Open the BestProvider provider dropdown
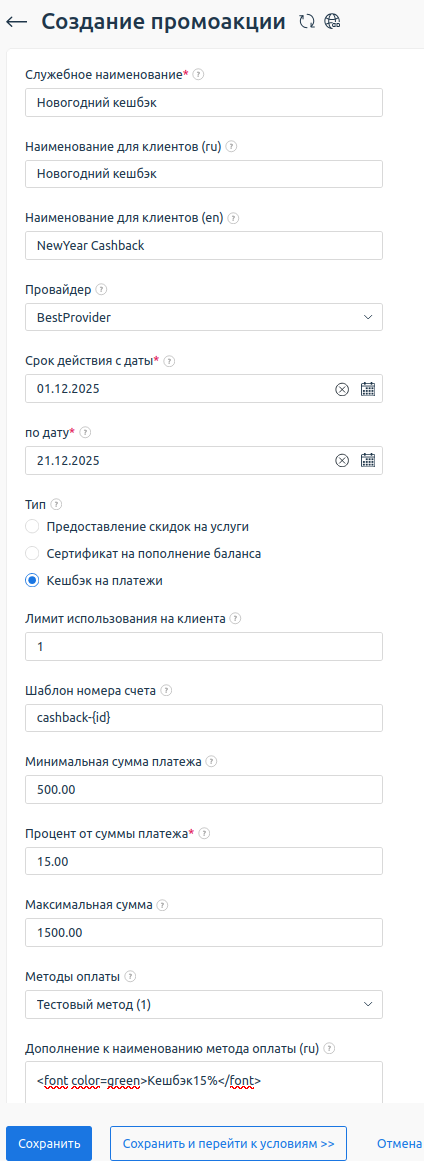 tap(204, 317)
